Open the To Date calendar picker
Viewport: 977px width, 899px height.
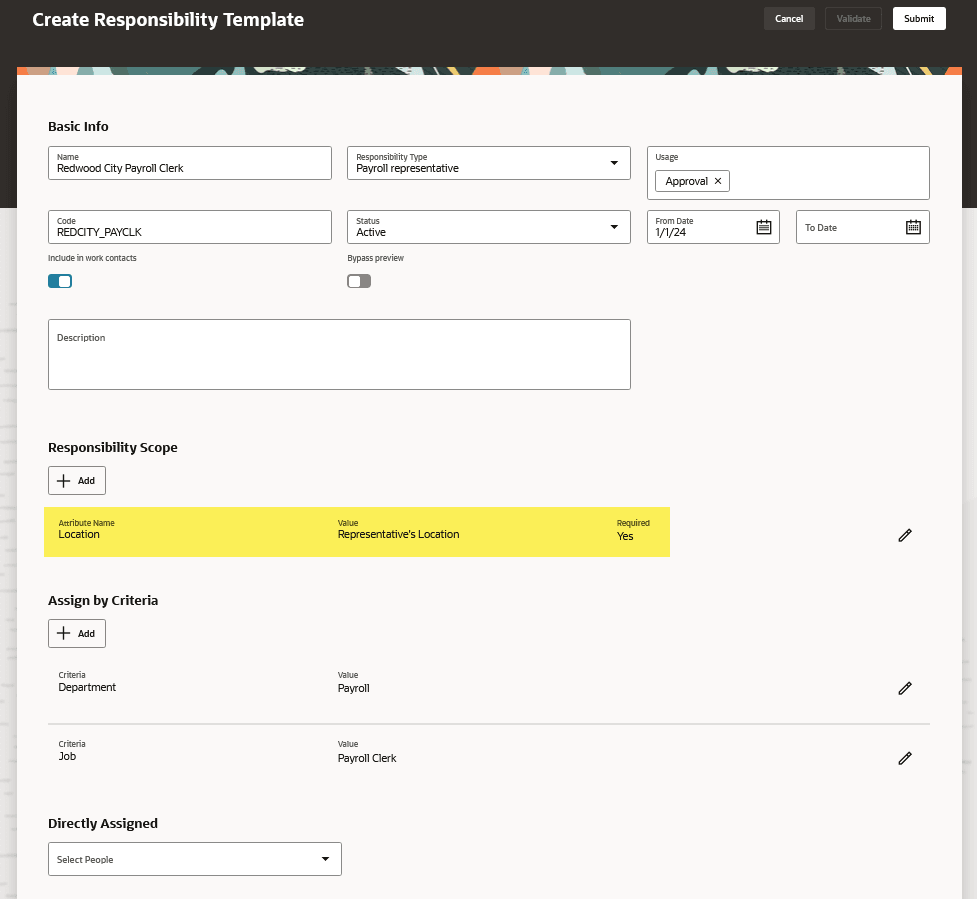click(x=913, y=227)
